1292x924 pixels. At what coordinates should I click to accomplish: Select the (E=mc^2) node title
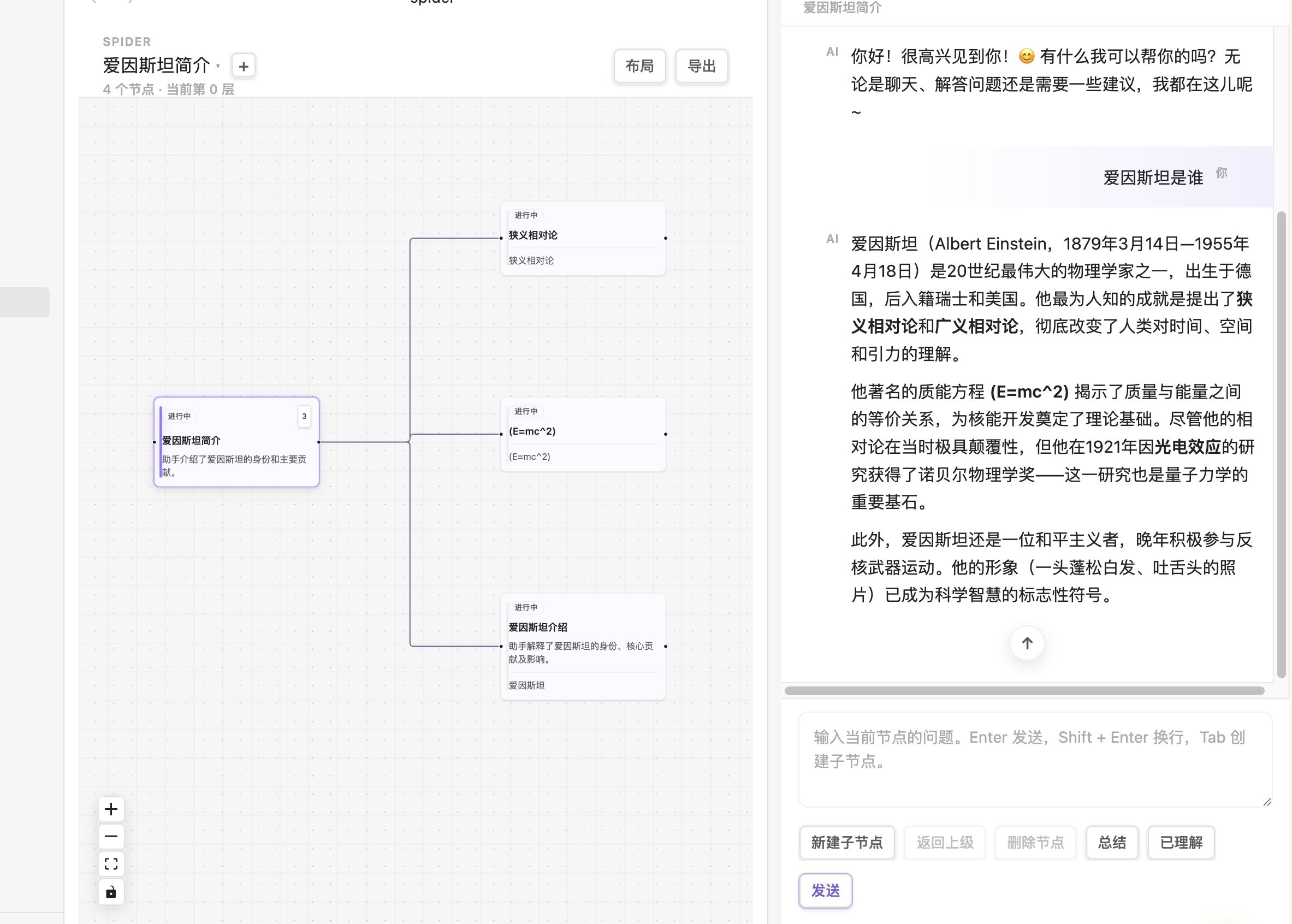[x=532, y=431]
